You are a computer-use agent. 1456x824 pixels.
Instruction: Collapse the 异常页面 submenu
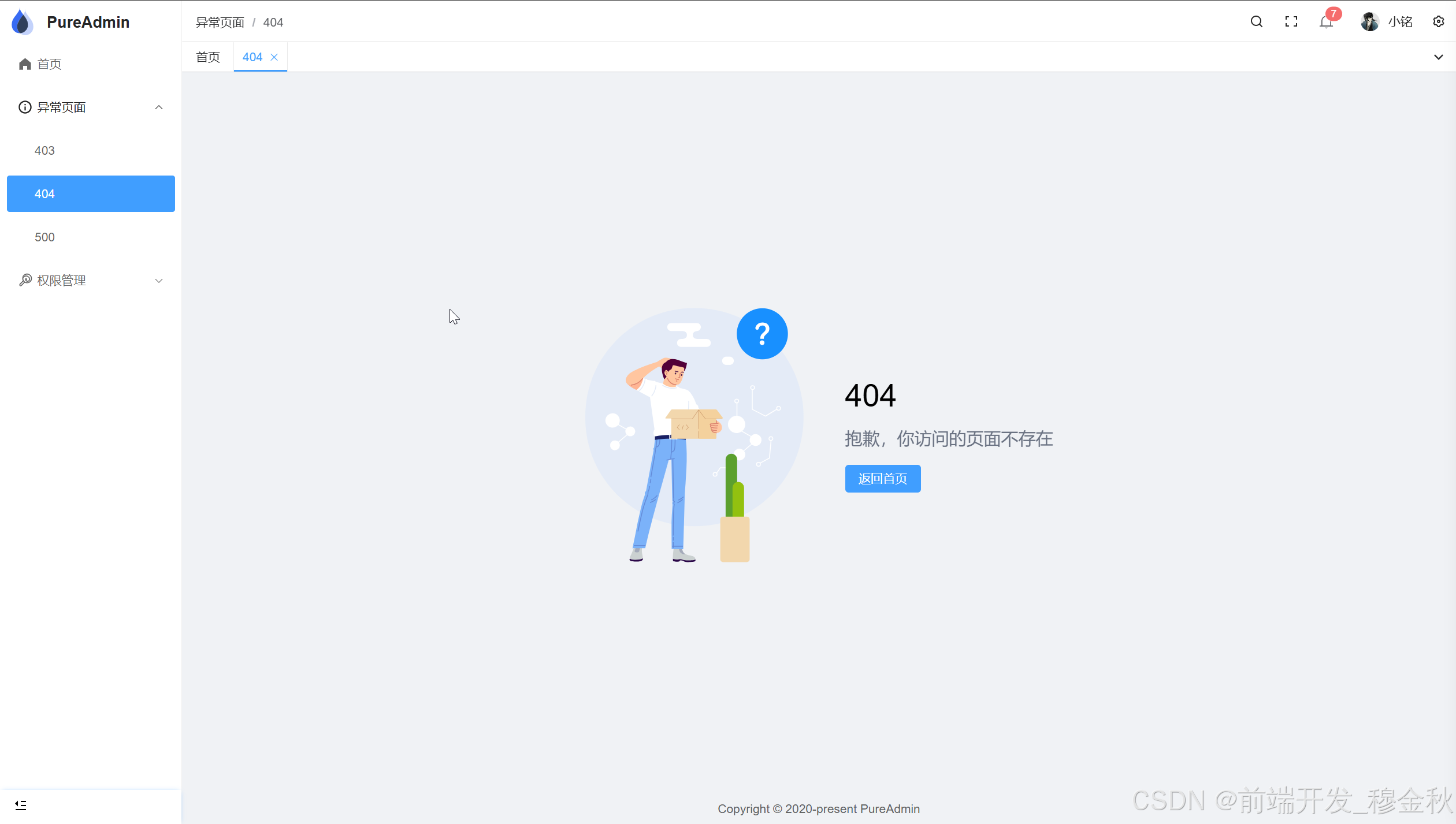pyautogui.click(x=159, y=107)
